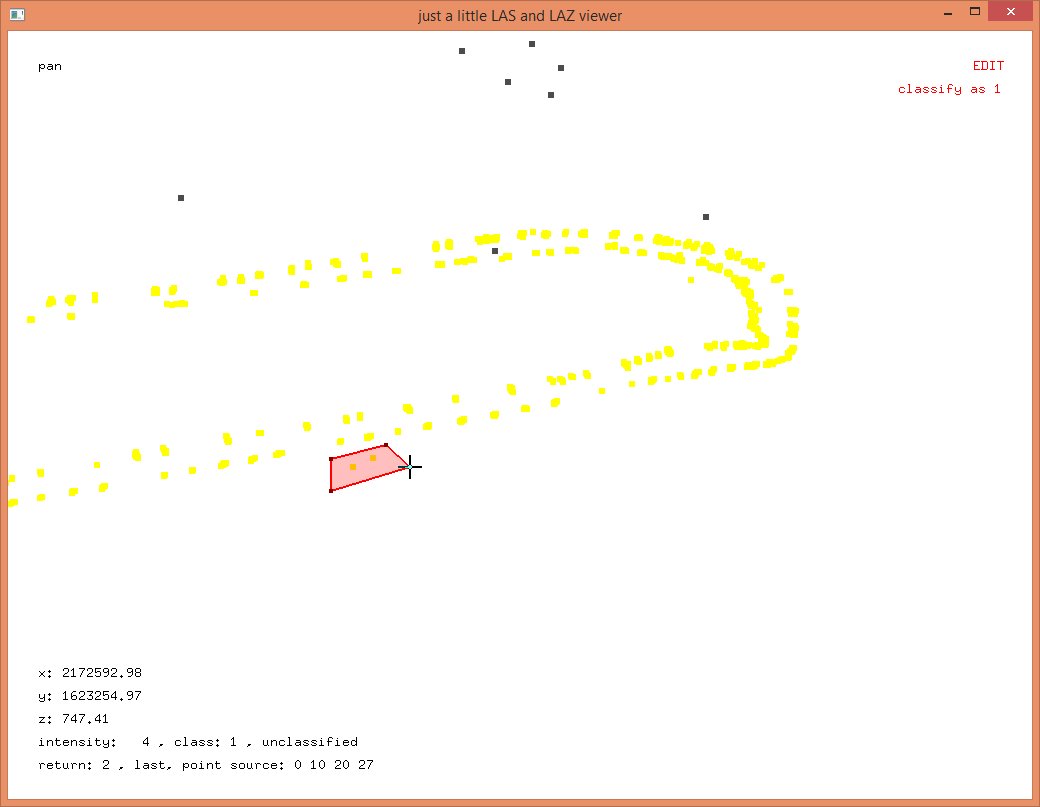Click the intensity and class info line
1040x807 pixels.
point(197,742)
